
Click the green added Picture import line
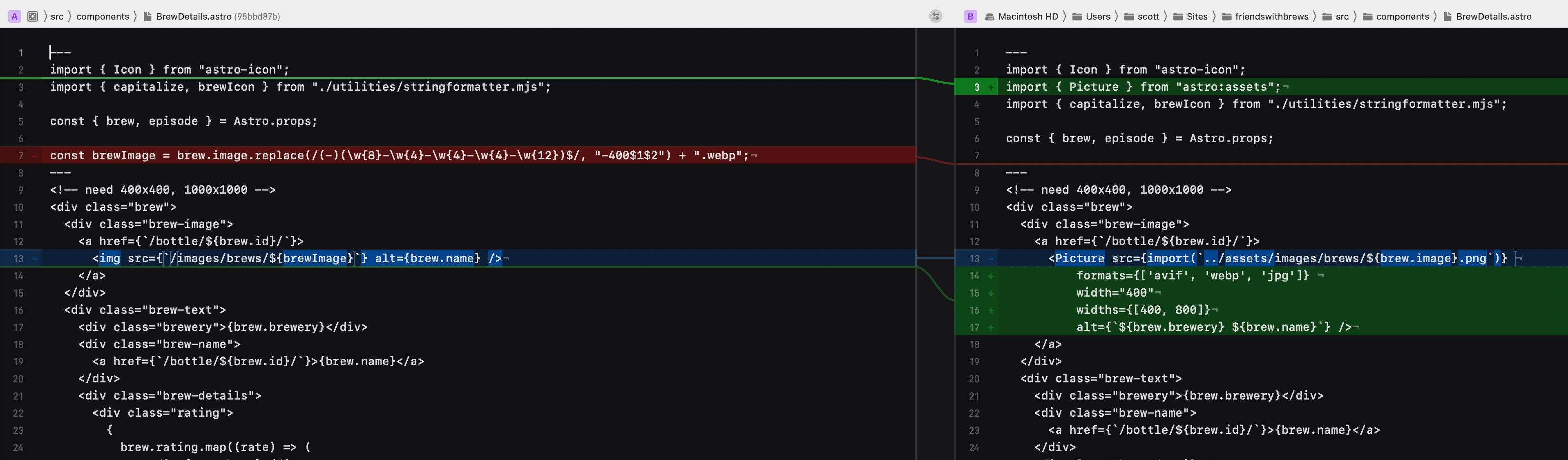[x=1143, y=87]
